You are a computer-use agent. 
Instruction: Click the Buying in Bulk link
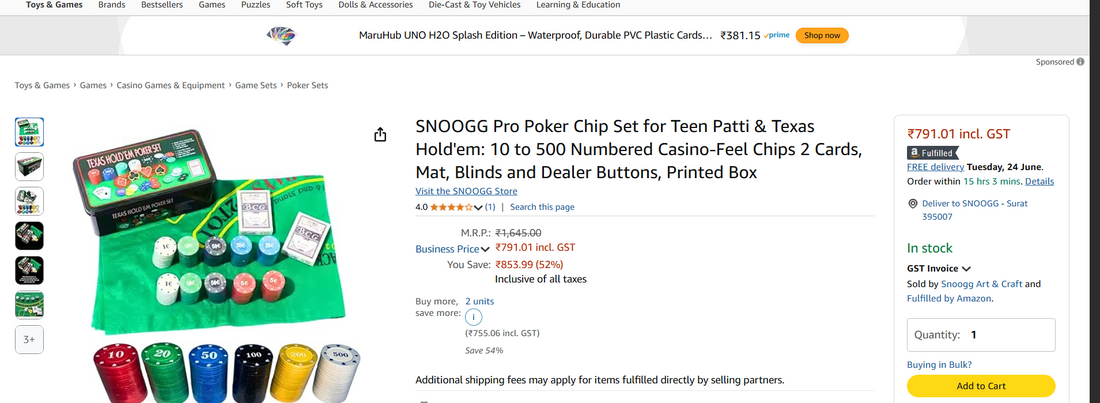click(939, 365)
